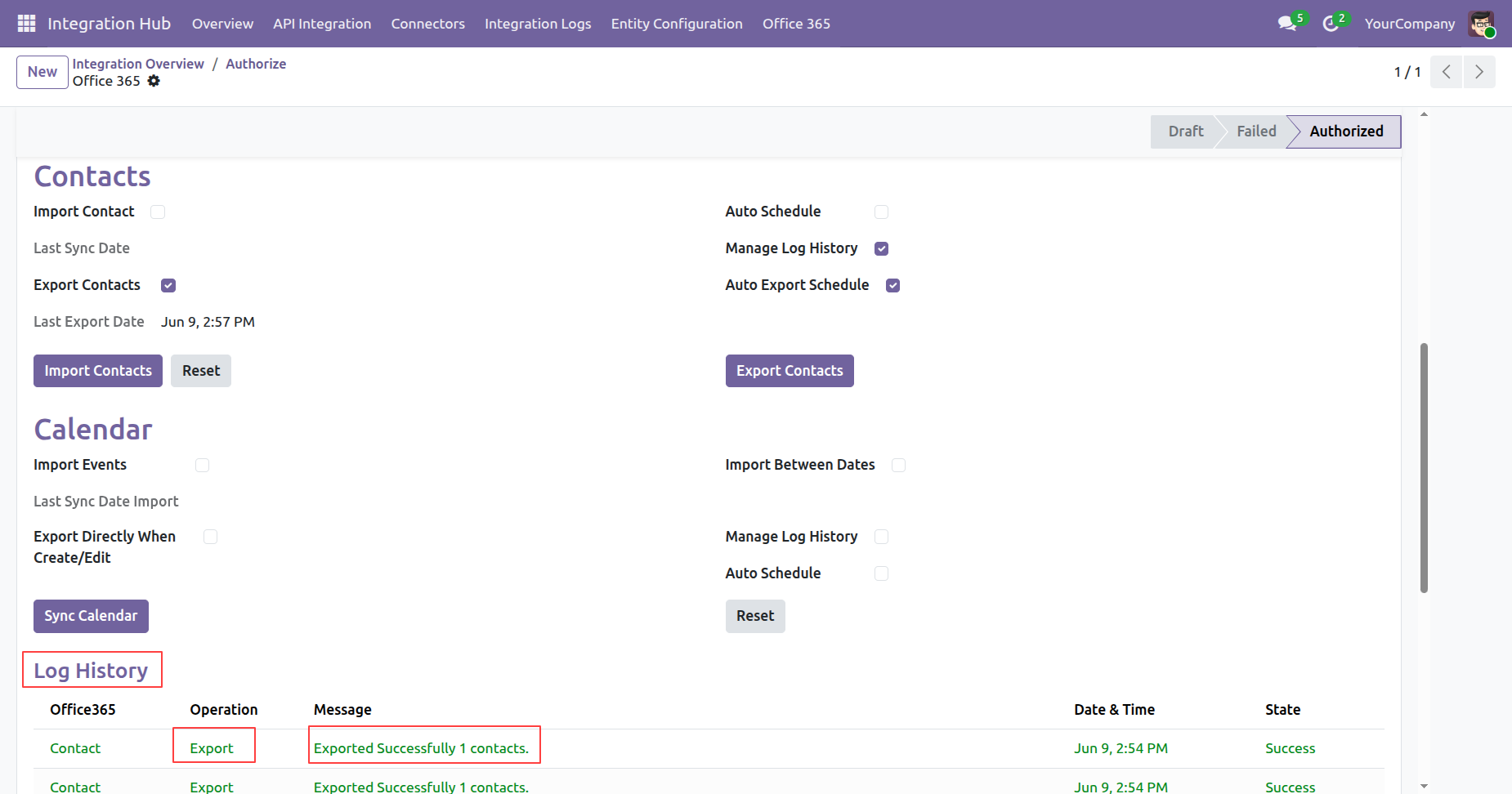Click Reset next to Import Contacts
Screen dimensions: 1512x794
pyautogui.click(x=201, y=371)
